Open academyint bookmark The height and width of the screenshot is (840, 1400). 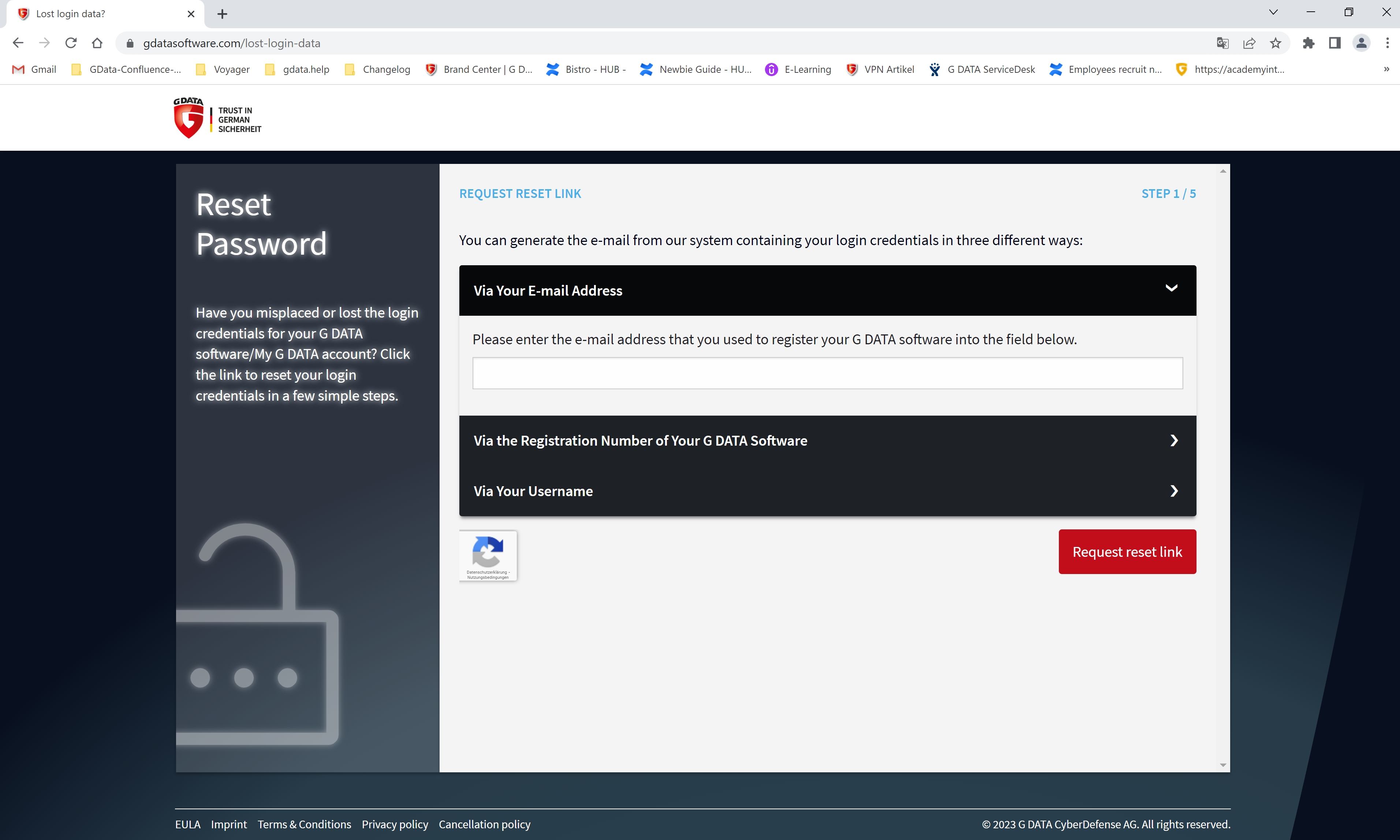point(1230,69)
